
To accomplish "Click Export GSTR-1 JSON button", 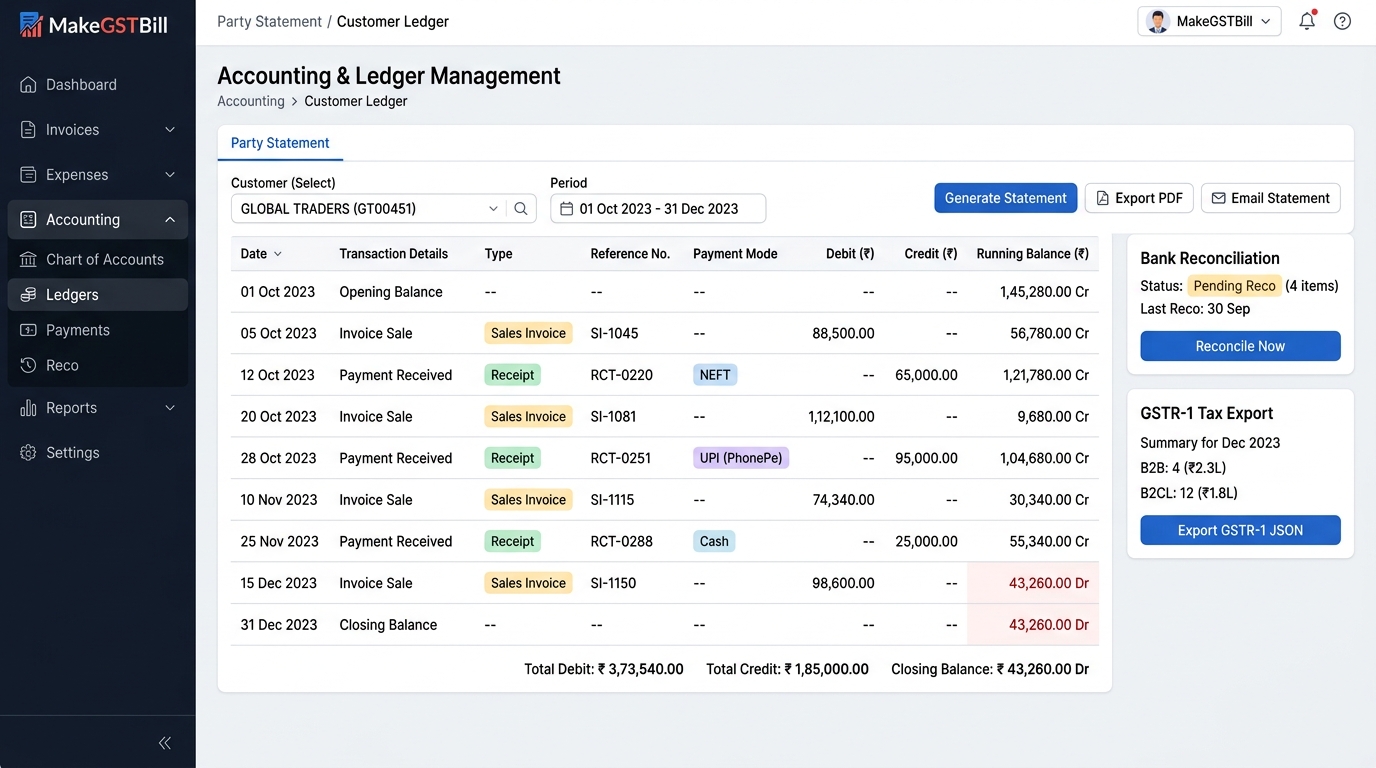I will 1240,530.
